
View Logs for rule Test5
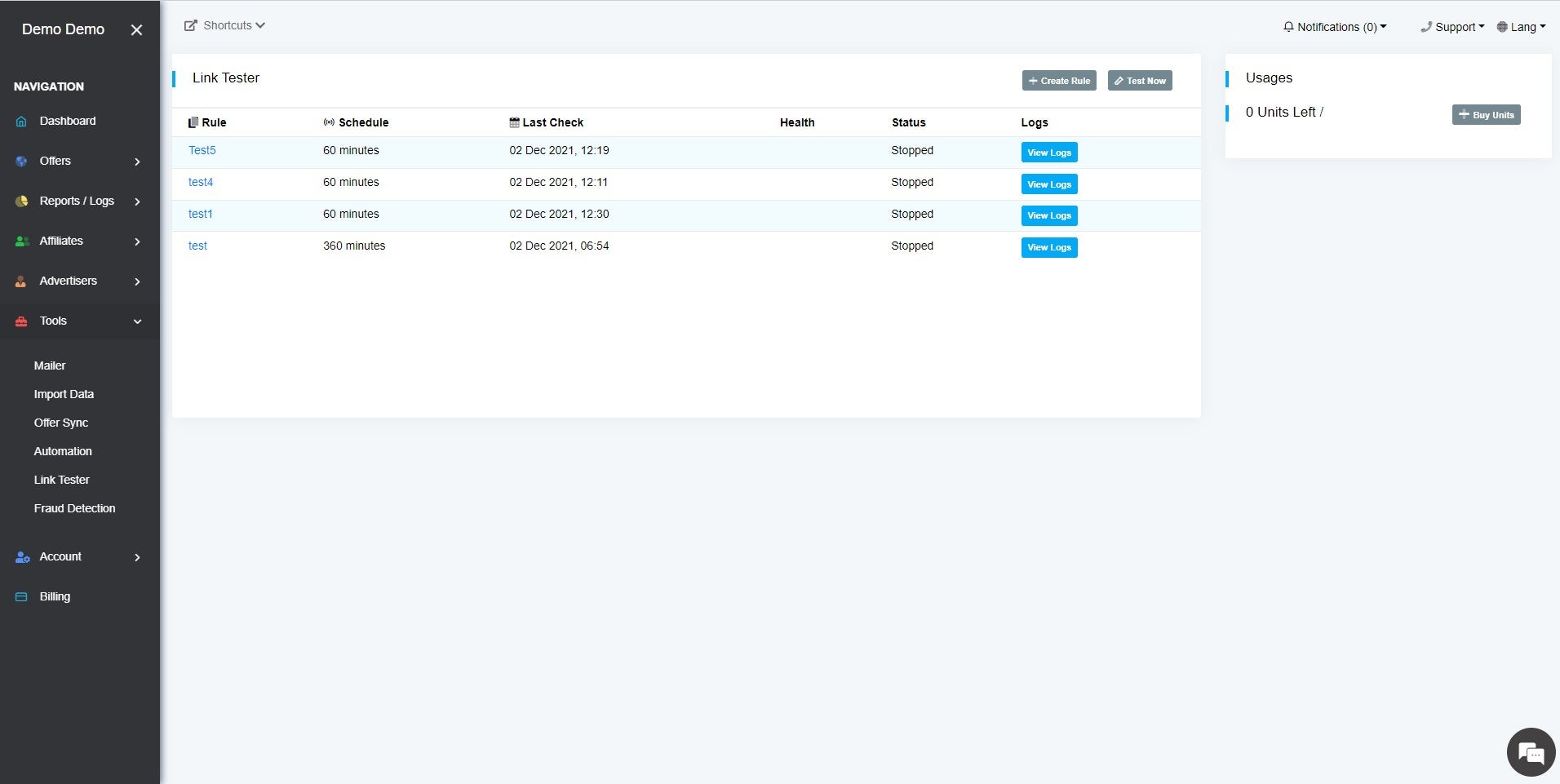click(x=1049, y=153)
